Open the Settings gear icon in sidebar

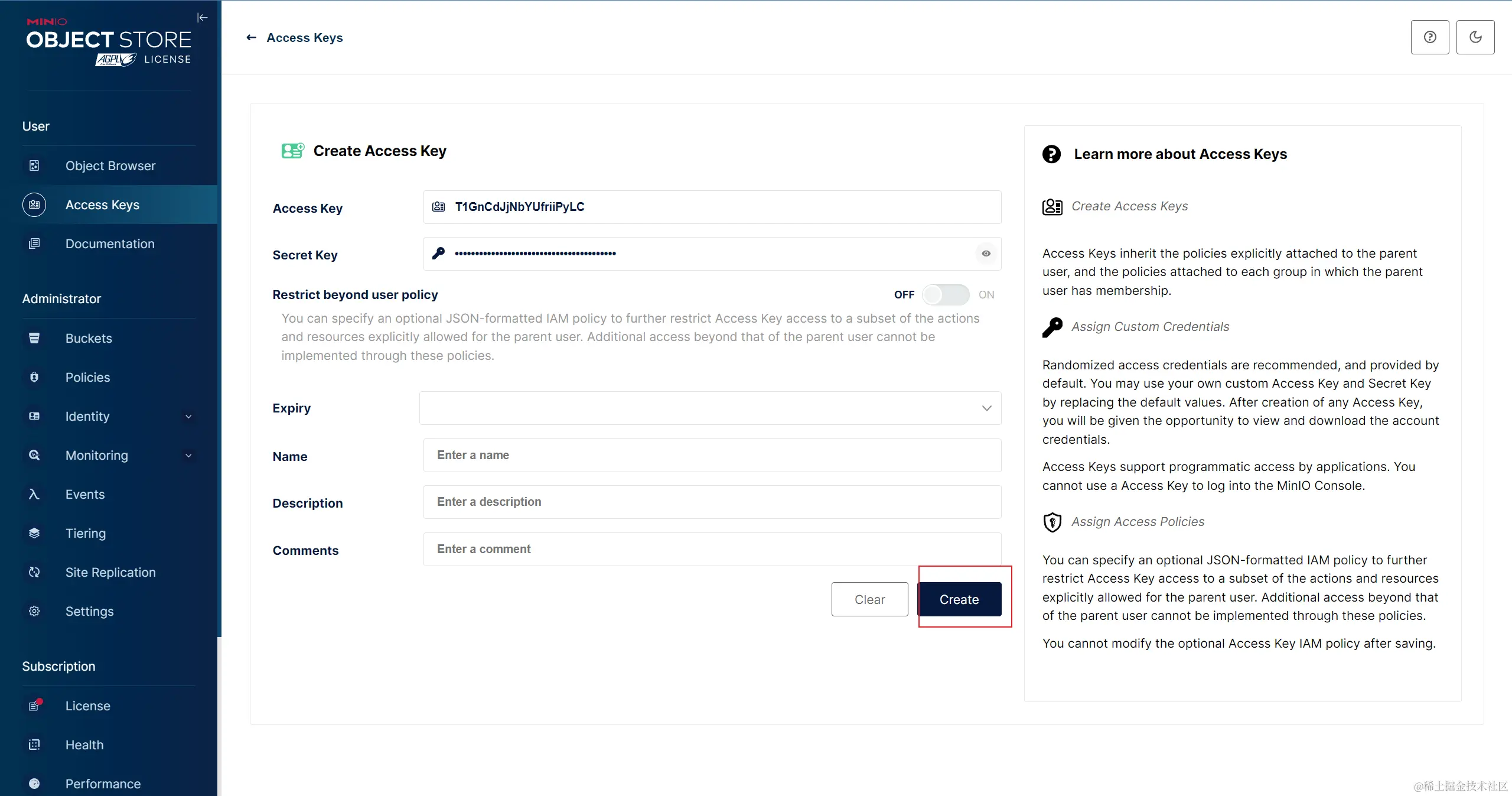34,611
